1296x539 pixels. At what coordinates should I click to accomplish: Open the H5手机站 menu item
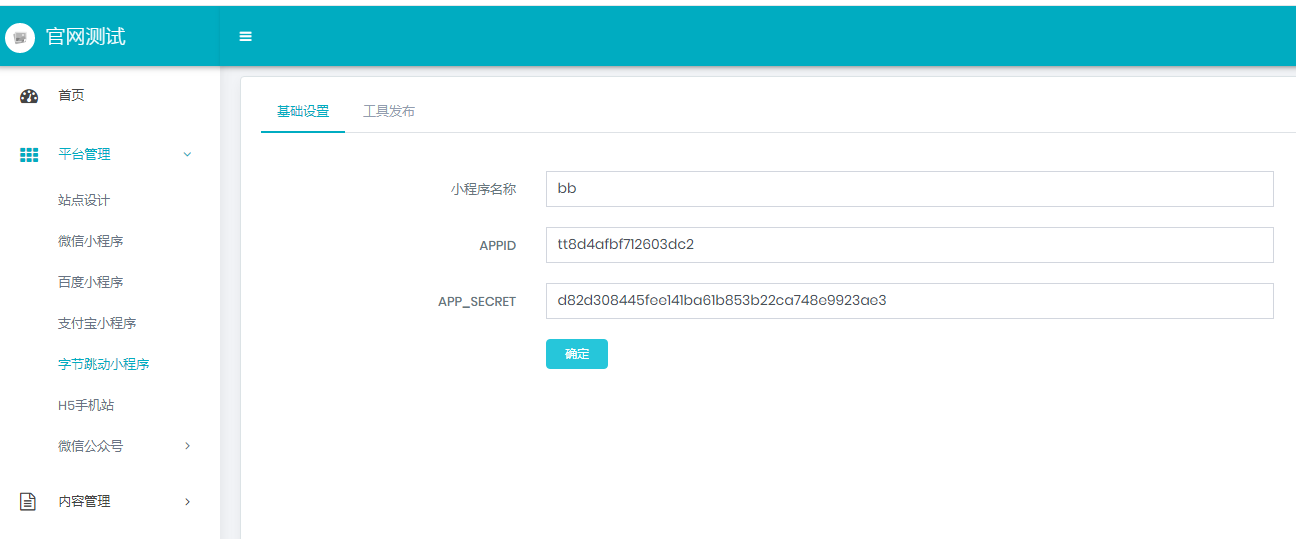click(x=86, y=405)
